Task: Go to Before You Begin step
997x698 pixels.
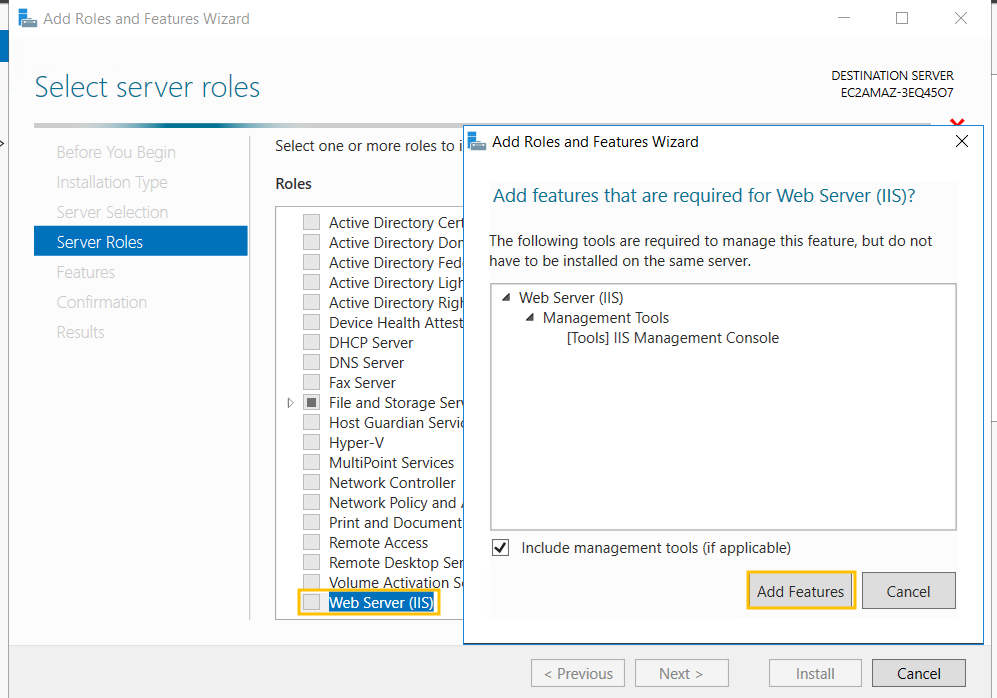Action: pyautogui.click(x=116, y=153)
